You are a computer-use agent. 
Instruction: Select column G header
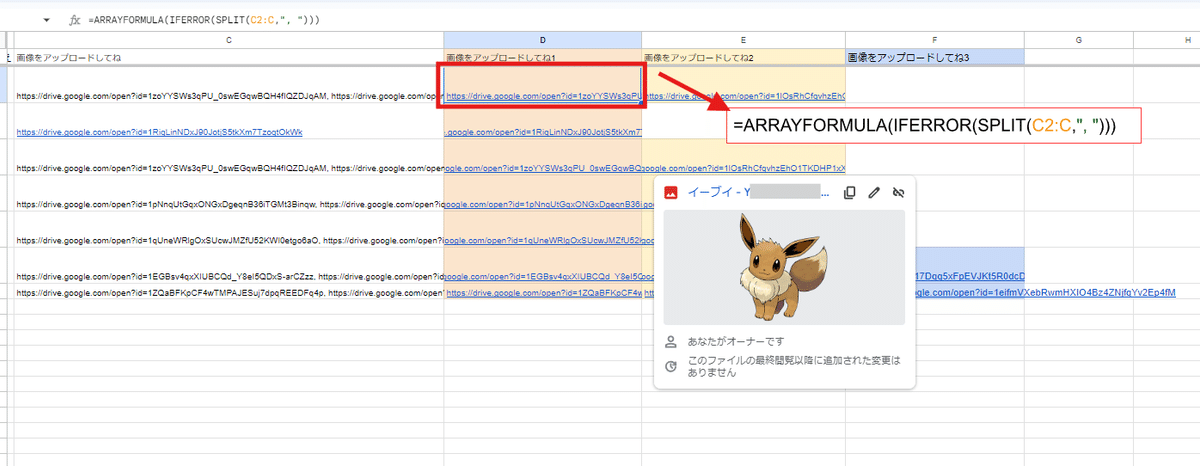[x=1079, y=40]
